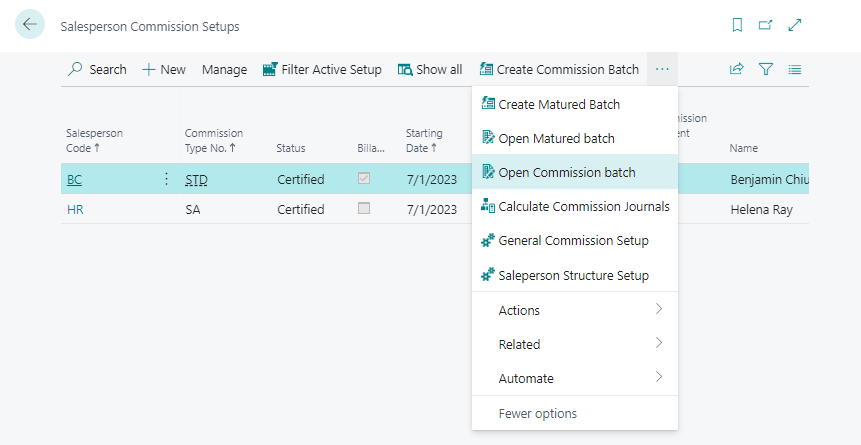Open salesperson code HR link
The width and height of the screenshot is (861, 445).
75,209
